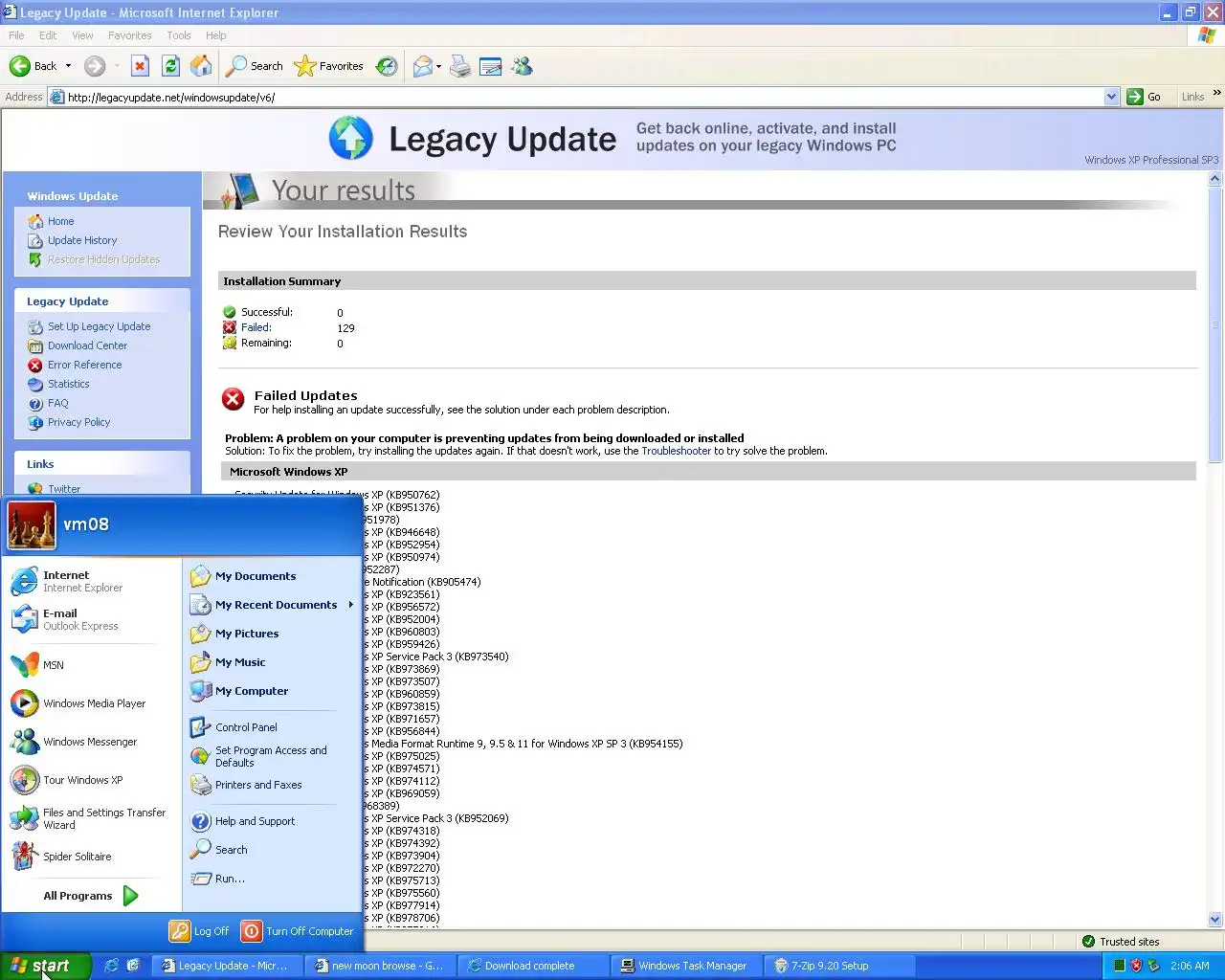Open the Search toolbar button
Image resolution: width=1225 pixels, height=980 pixels.
point(255,66)
